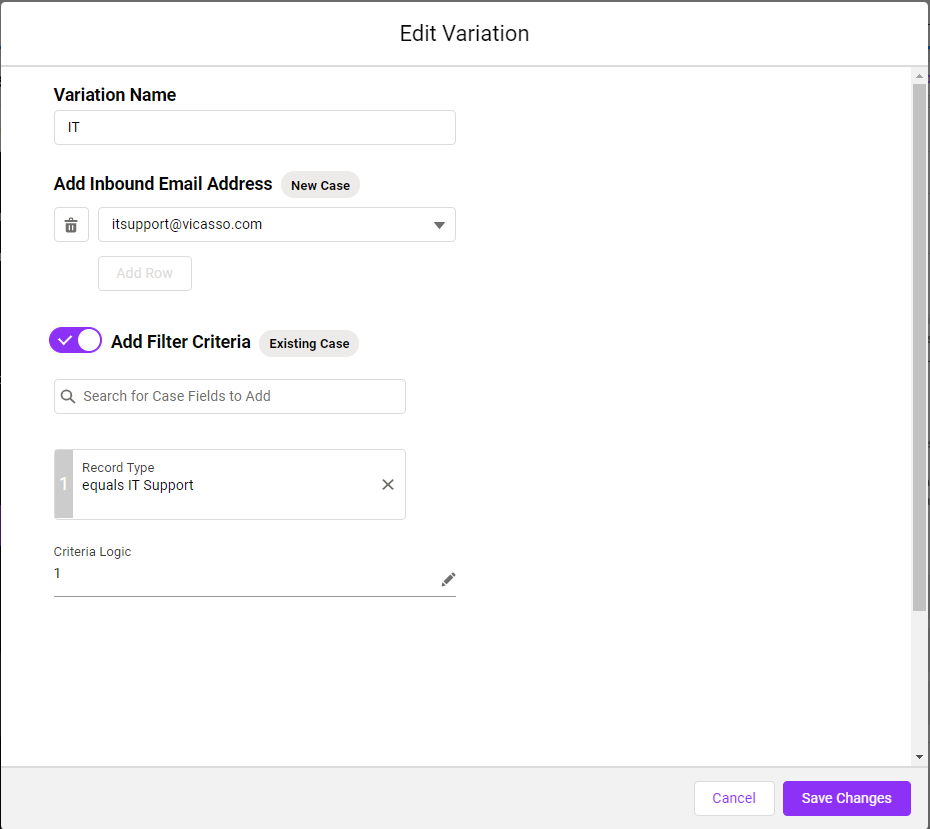Click the New Case badge

[320, 185]
